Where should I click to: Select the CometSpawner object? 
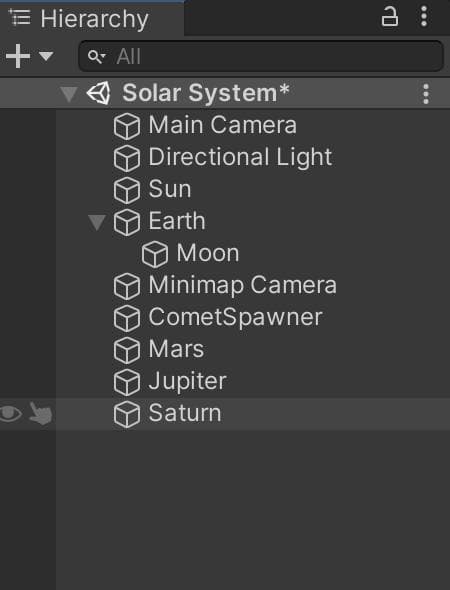(236, 318)
